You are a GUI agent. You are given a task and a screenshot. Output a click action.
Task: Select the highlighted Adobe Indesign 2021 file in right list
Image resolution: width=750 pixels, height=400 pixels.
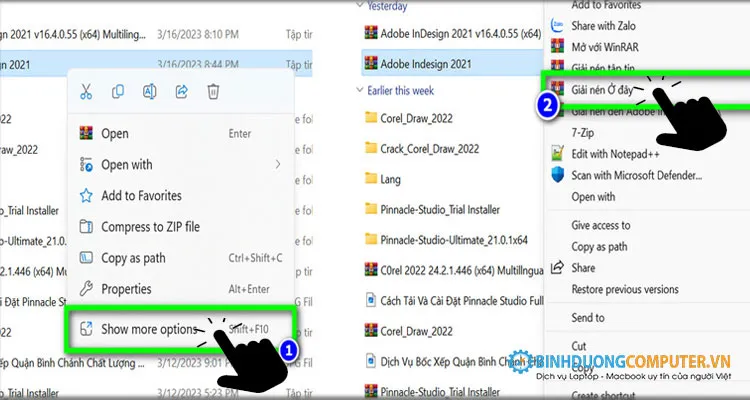click(x=452, y=63)
